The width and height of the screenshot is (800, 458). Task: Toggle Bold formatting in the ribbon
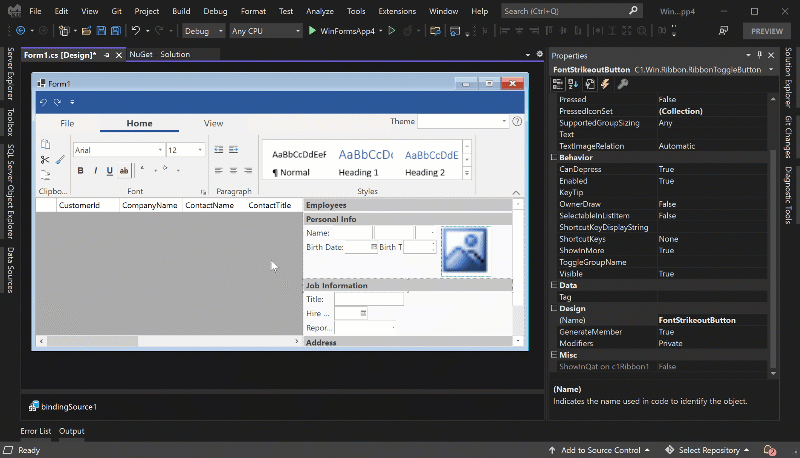80,171
